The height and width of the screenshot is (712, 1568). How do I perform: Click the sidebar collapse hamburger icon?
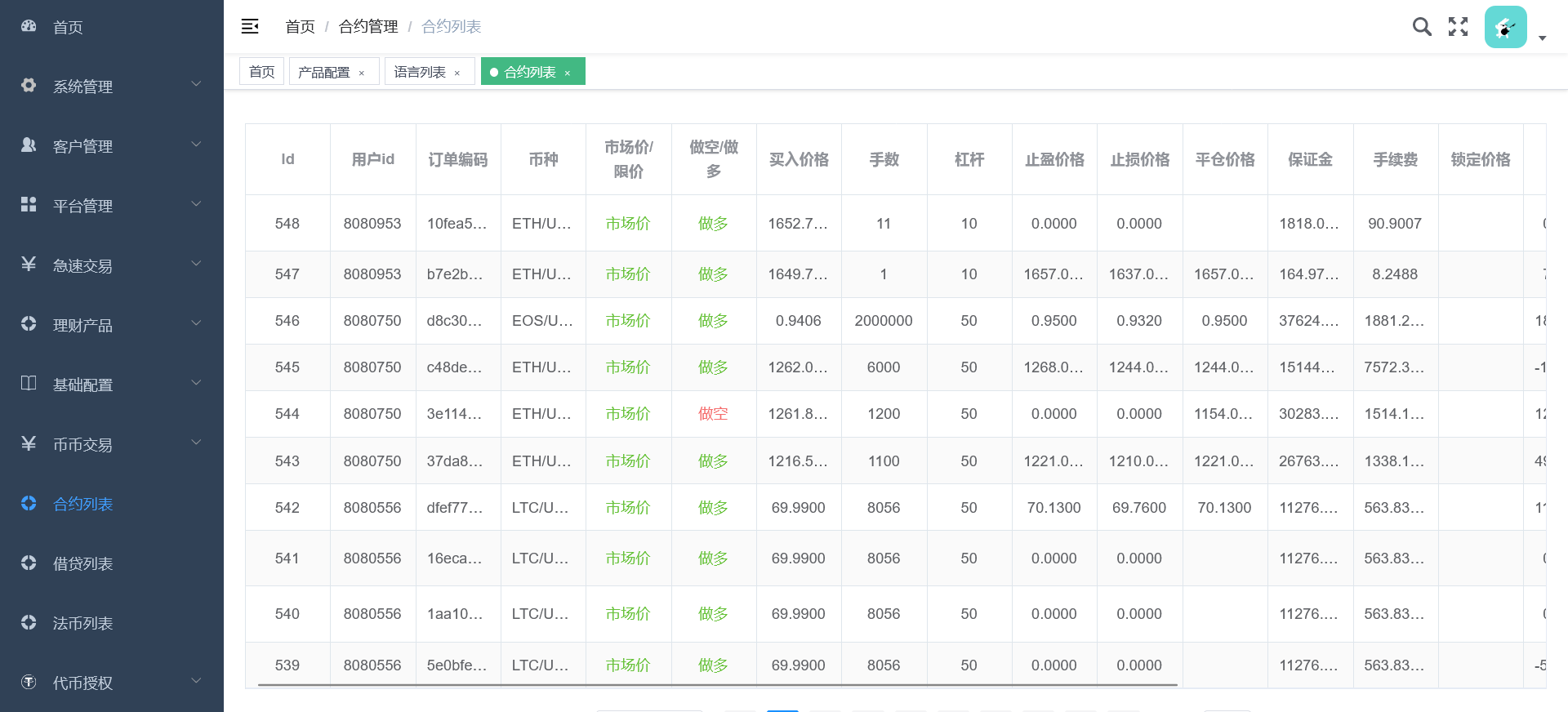pos(250,27)
